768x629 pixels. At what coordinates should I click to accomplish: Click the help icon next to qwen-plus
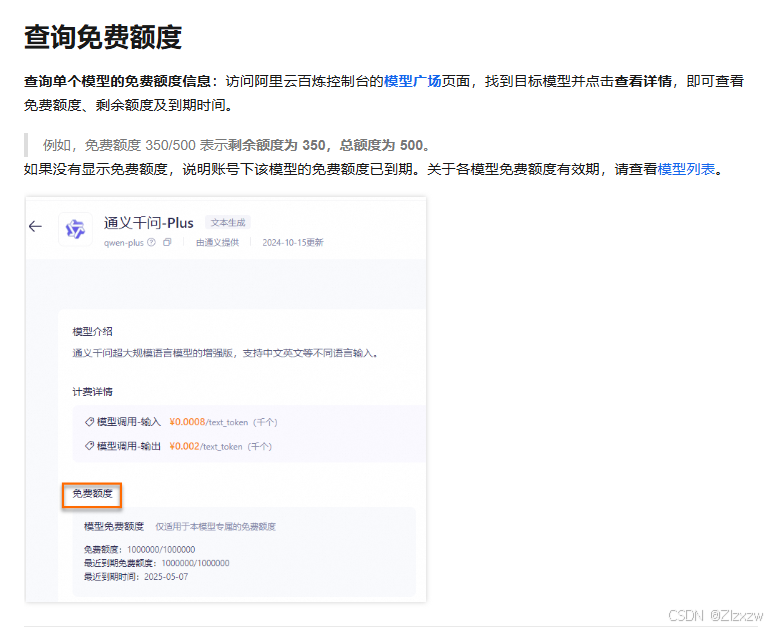pos(151,242)
